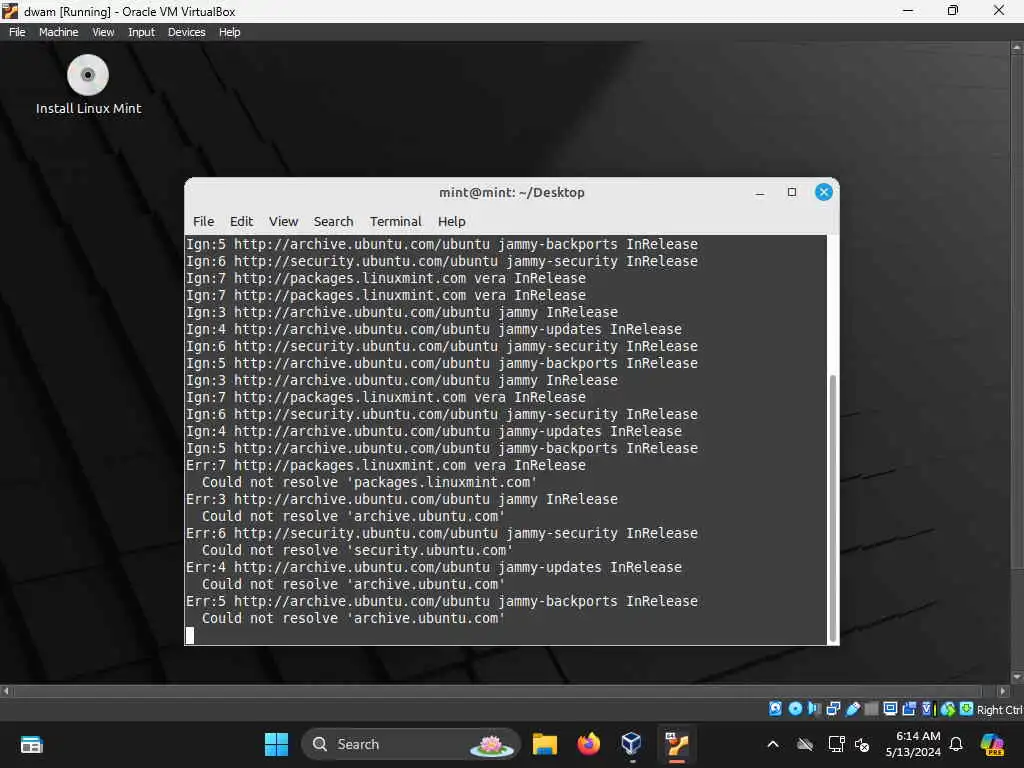This screenshot has height=768, width=1024.
Task: Open Copilot preview taskbar icon
Action: pyautogui.click(x=992, y=744)
